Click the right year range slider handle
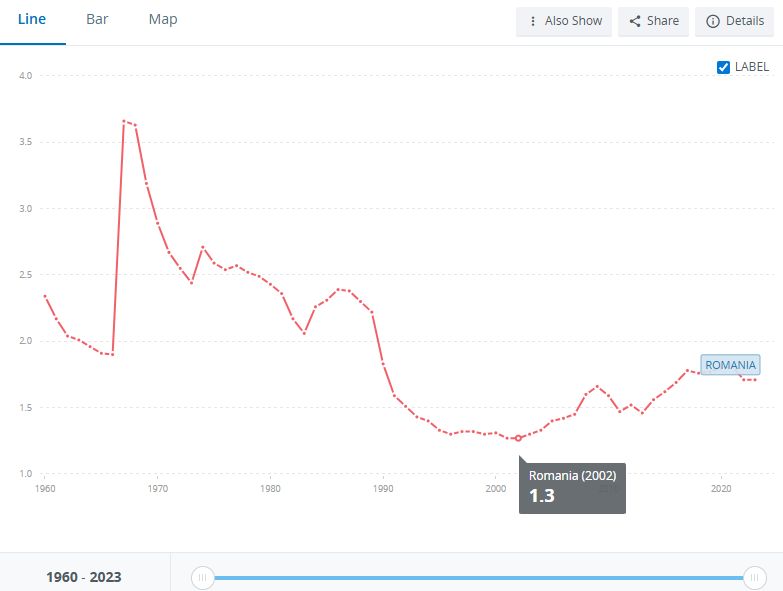783x591 pixels. pos(755,577)
